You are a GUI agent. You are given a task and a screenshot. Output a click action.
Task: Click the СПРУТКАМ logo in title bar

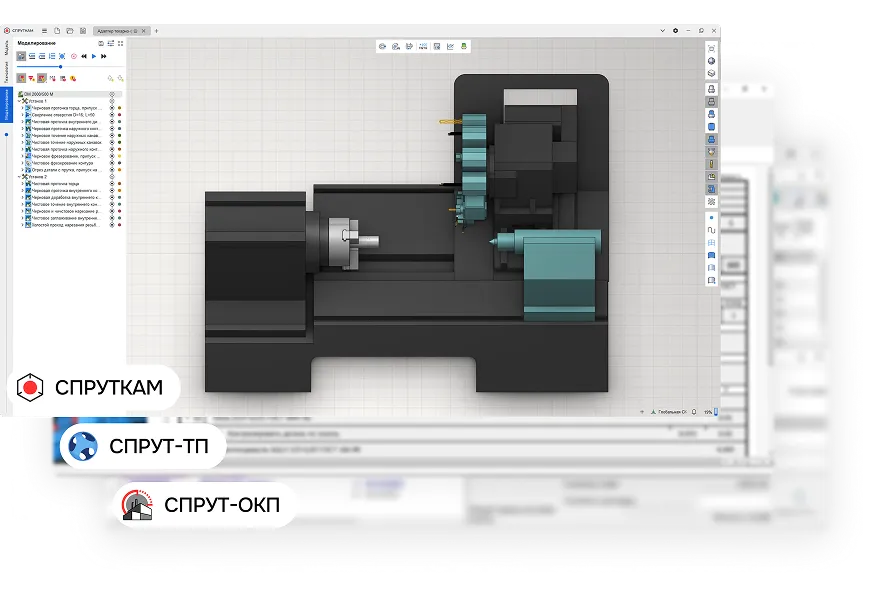click(19, 31)
